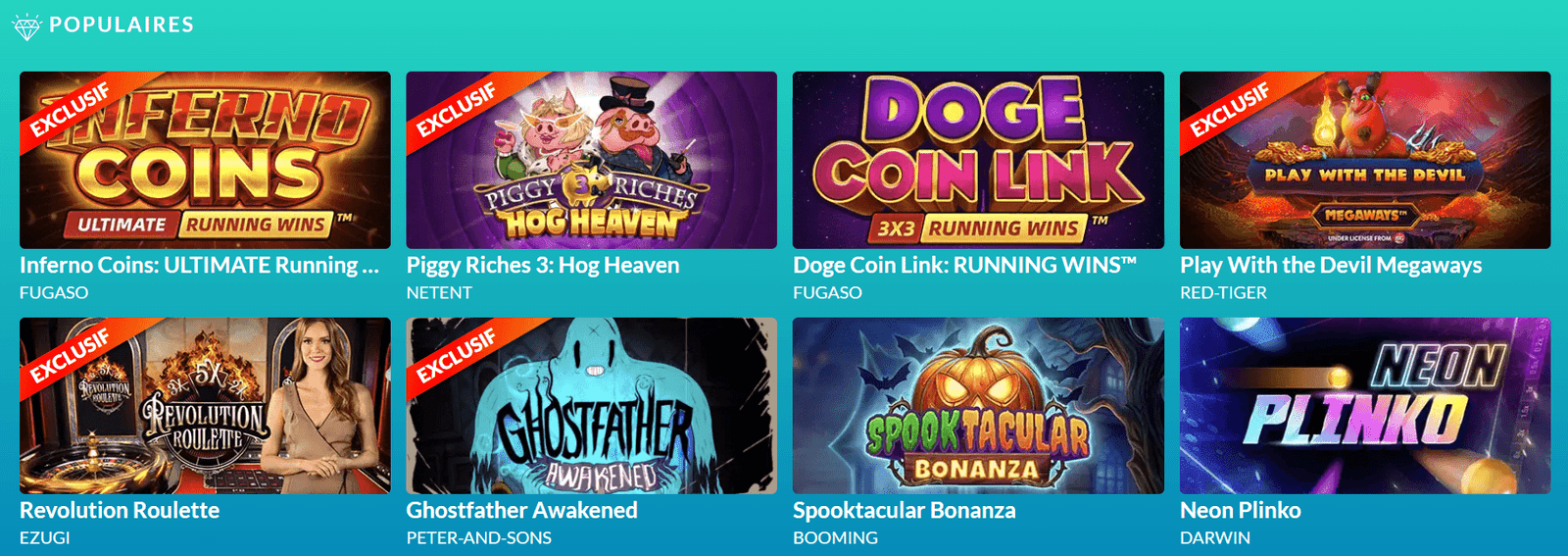Click the Piggy Riches 3: Hog Heaven title
Image resolution: width=1568 pixels, height=556 pixels.
(x=543, y=266)
